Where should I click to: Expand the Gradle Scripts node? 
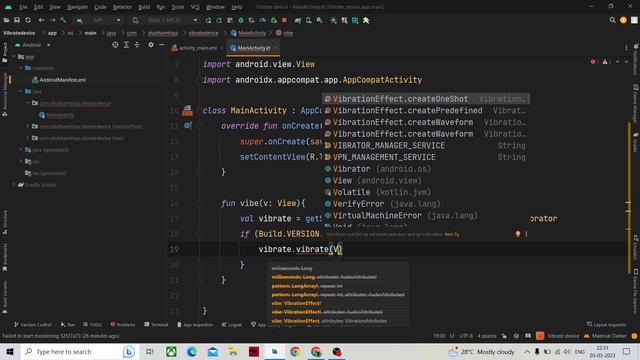[x=14, y=185]
